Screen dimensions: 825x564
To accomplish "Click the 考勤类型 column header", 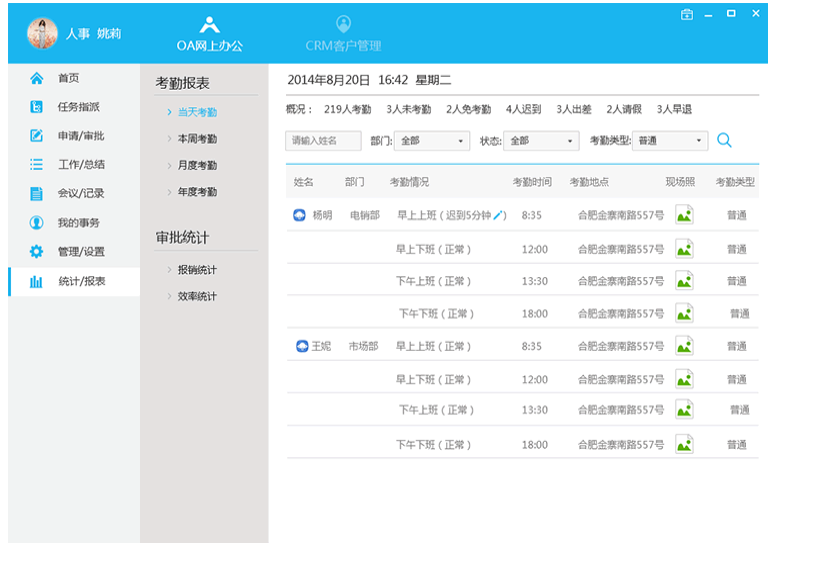I will pyautogui.click(x=735, y=182).
